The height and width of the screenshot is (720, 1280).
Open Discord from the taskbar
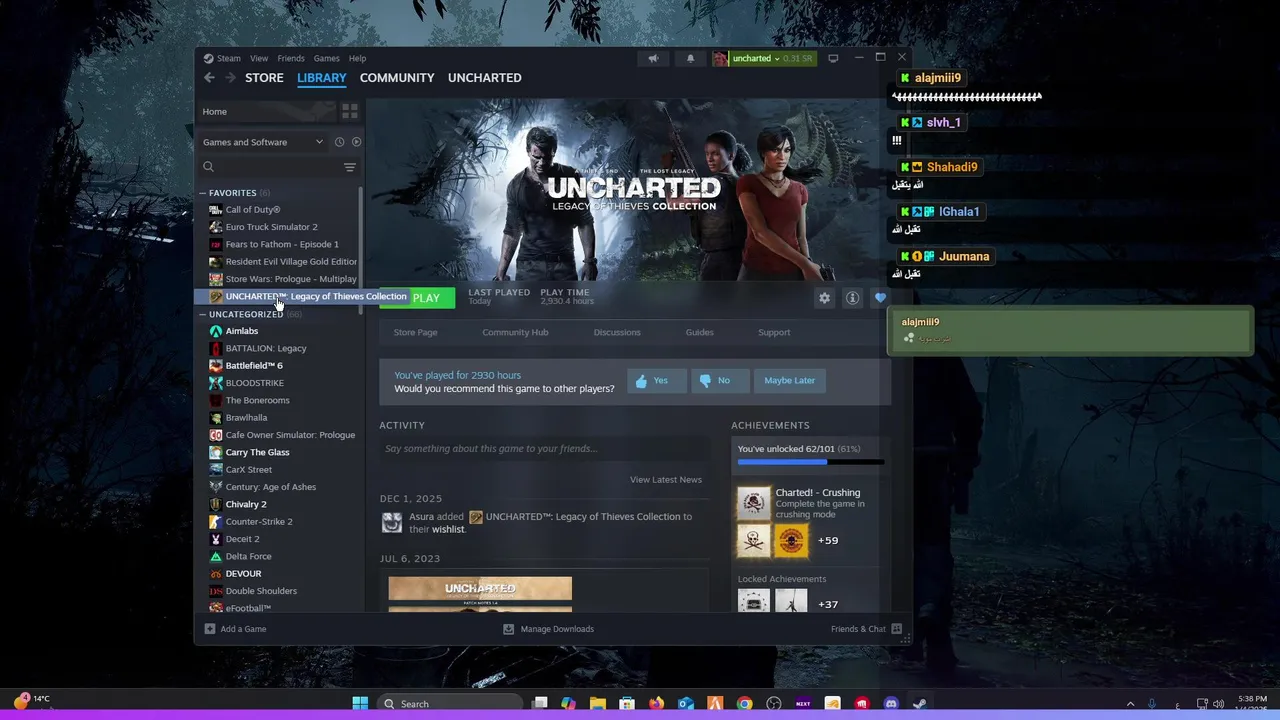[890, 704]
